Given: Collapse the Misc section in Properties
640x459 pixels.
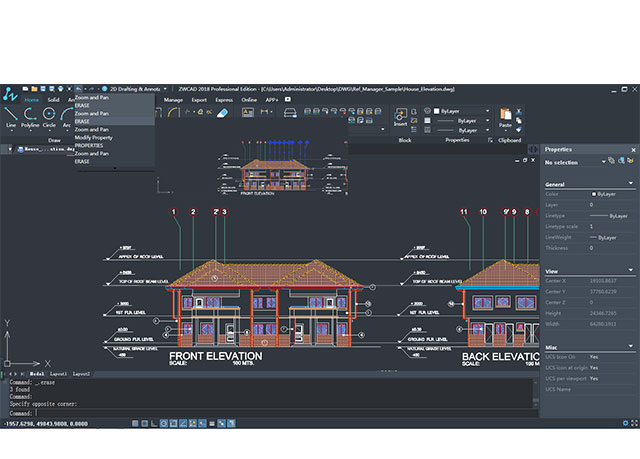Looking at the screenshot, I should point(631,346).
